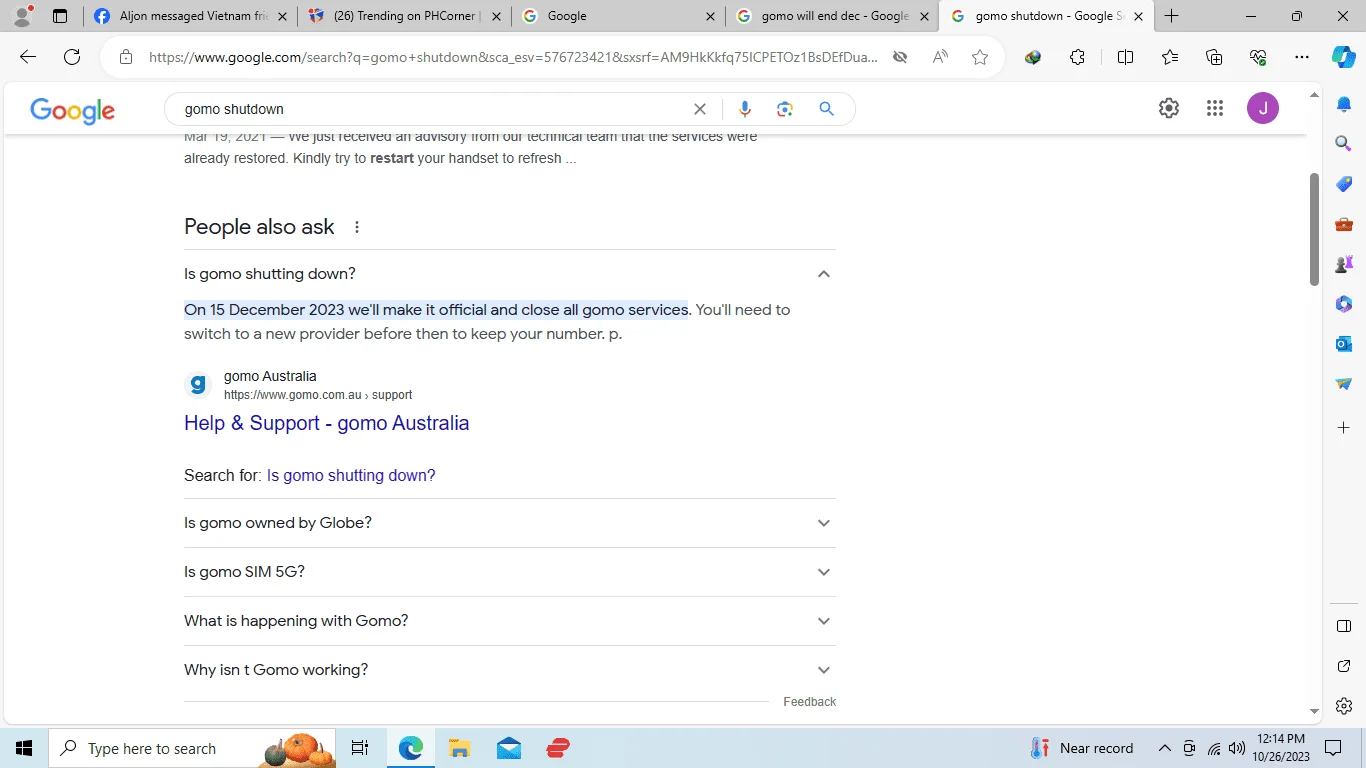Expand 'Why isn t Gomo working?'
The width and height of the screenshot is (1366, 768).
pos(510,670)
